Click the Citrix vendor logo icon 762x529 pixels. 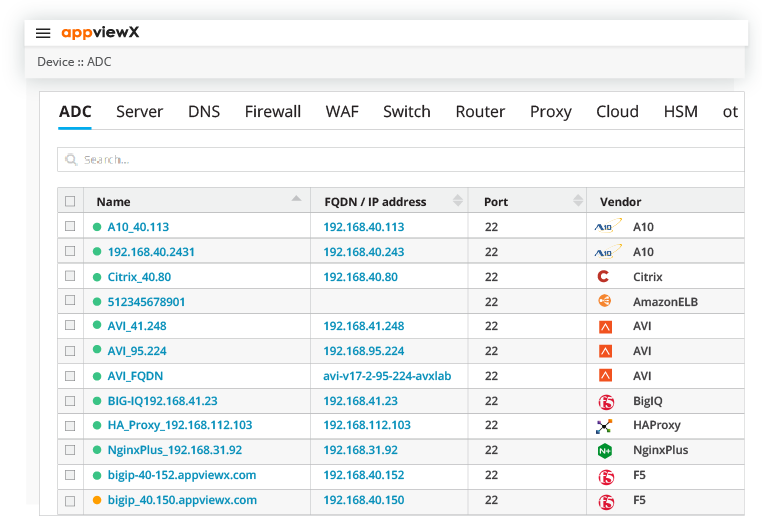(x=604, y=277)
